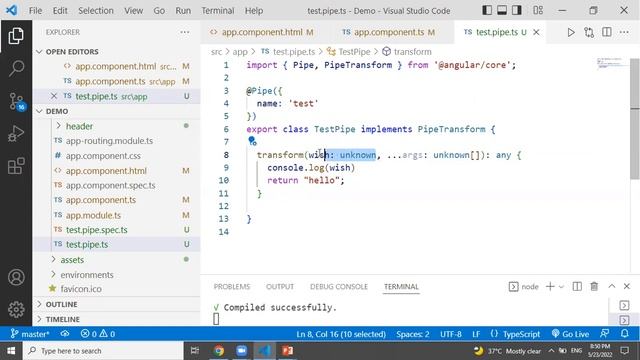Click the master branch status item
Screen dimensions: 640x360
click(x=30, y=334)
